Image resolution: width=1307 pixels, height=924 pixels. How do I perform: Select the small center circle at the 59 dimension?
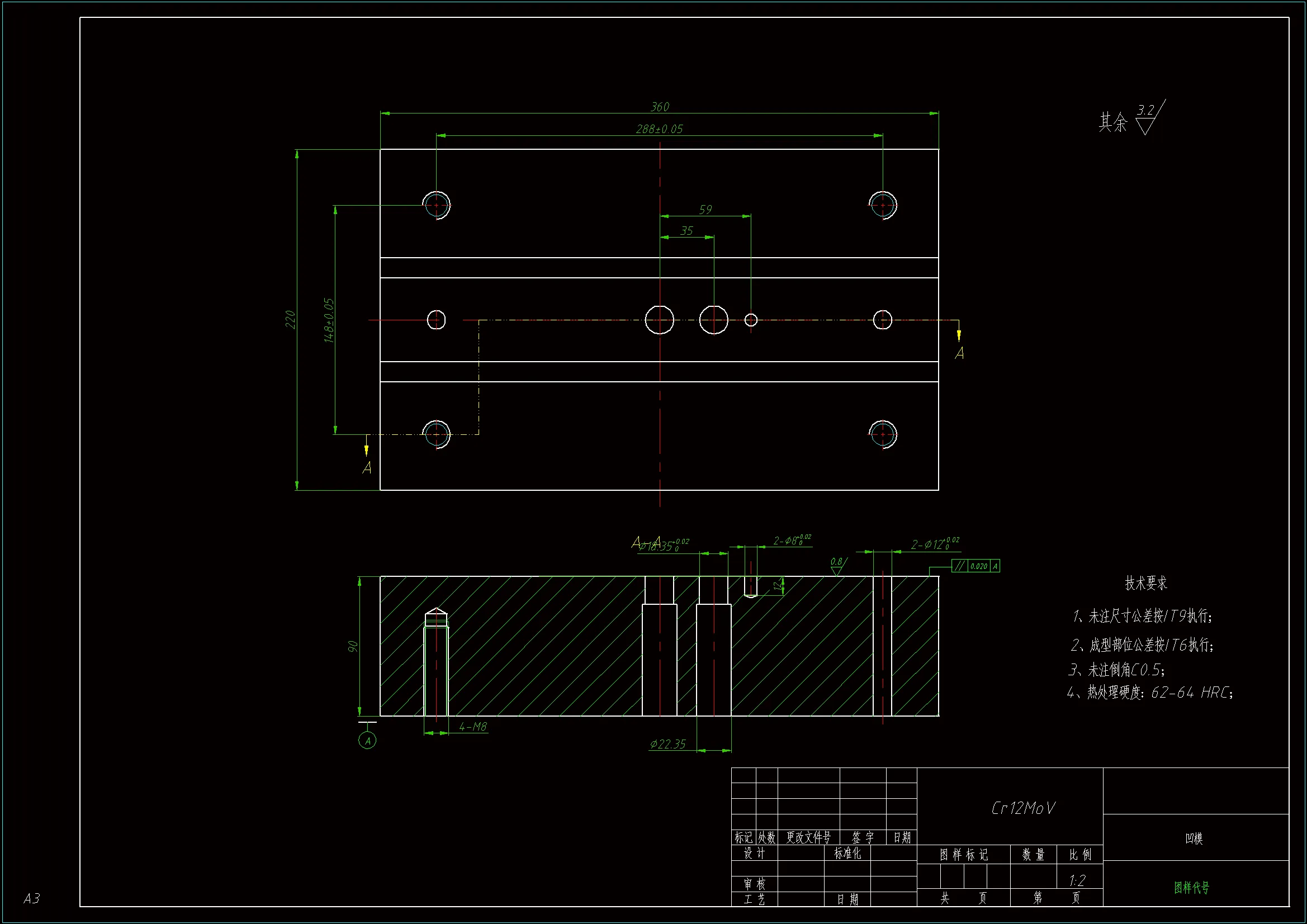coord(751,320)
